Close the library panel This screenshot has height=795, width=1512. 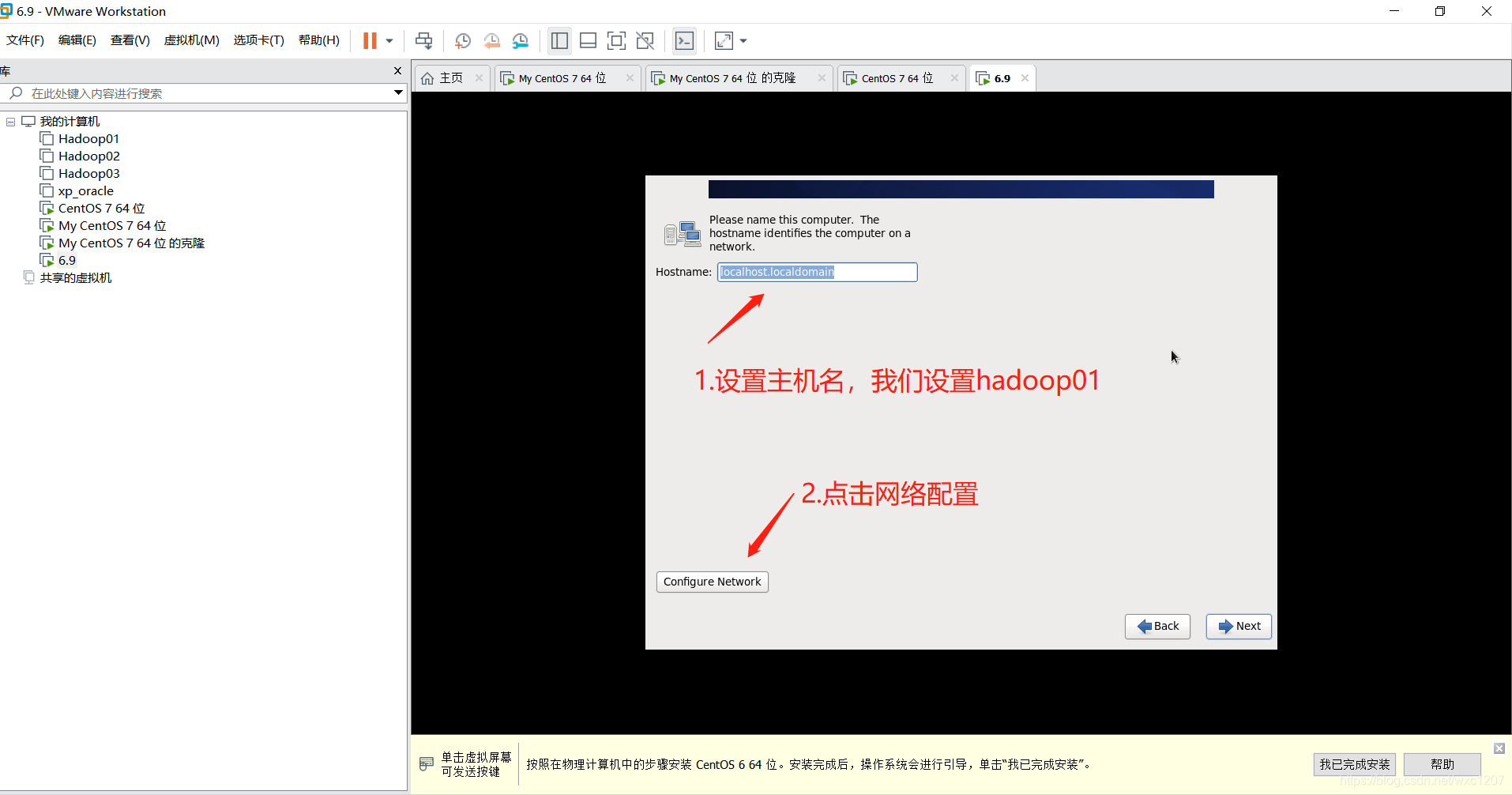[397, 71]
